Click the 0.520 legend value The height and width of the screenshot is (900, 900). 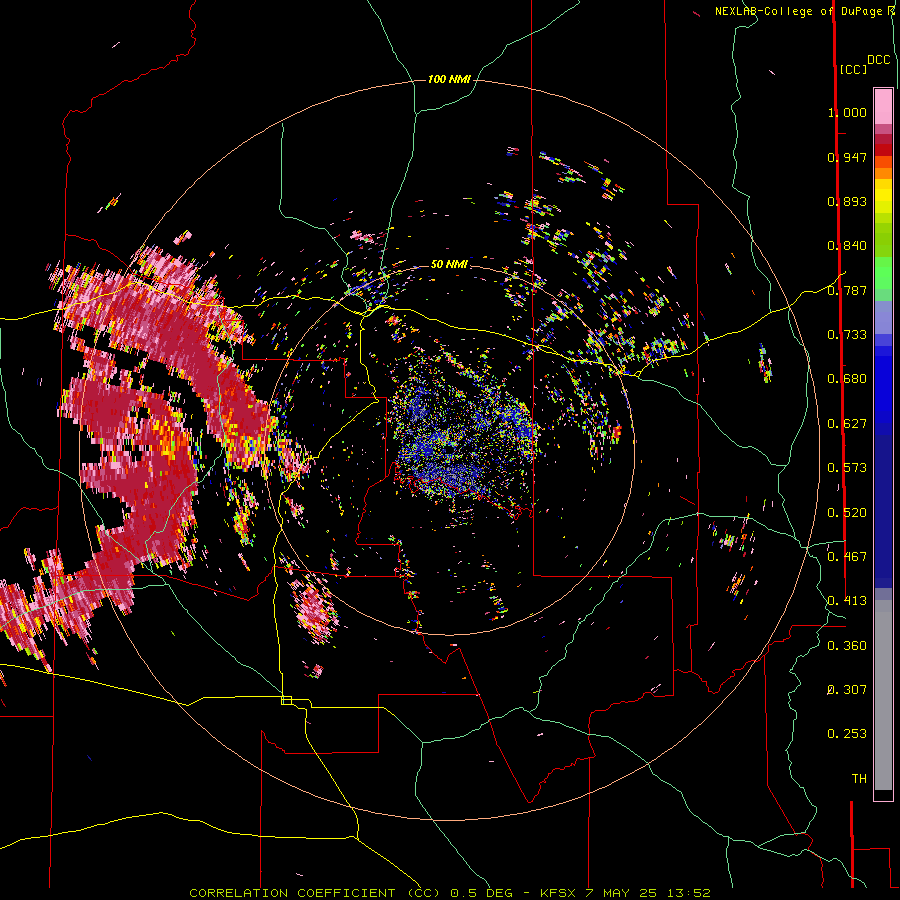coord(847,513)
